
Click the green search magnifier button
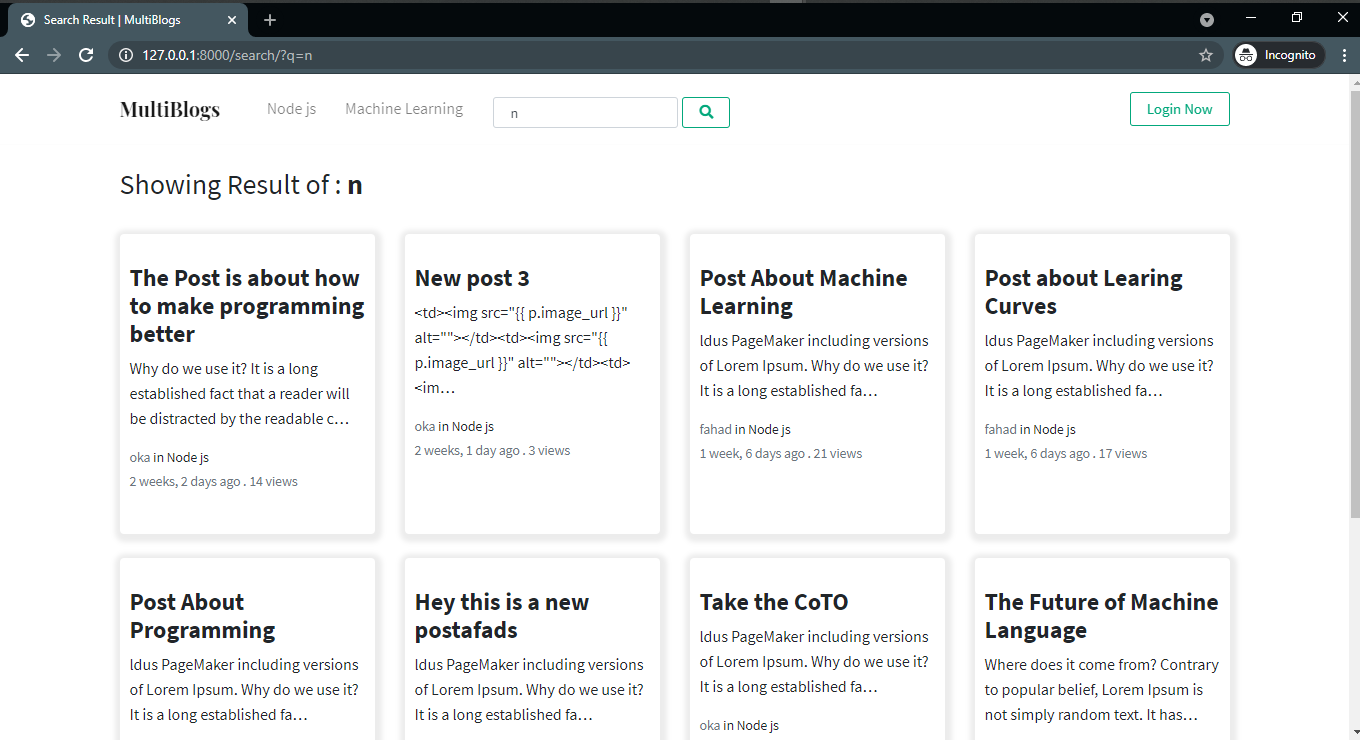pyautogui.click(x=706, y=113)
